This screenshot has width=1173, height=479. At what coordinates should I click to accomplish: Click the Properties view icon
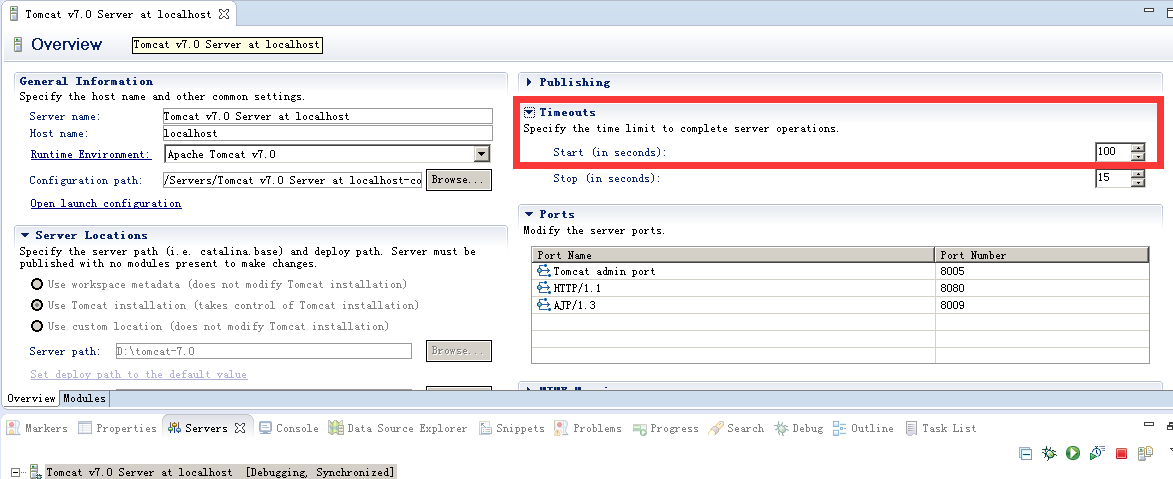85,428
